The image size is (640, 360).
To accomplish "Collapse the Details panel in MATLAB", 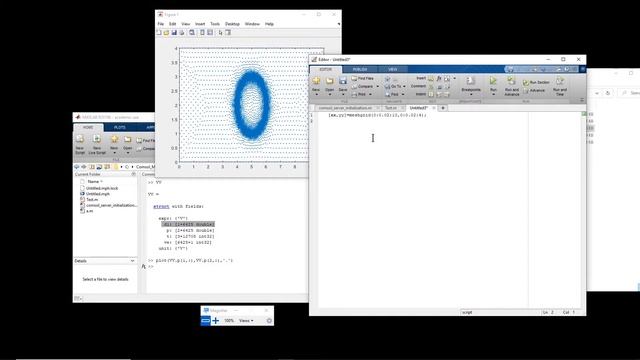I will click(132, 261).
